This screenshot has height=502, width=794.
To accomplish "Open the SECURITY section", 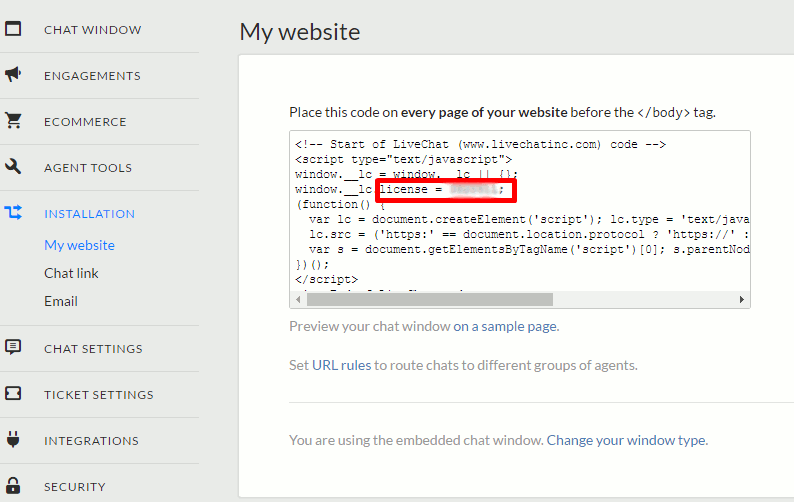I will pyautogui.click(x=75, y=487).
